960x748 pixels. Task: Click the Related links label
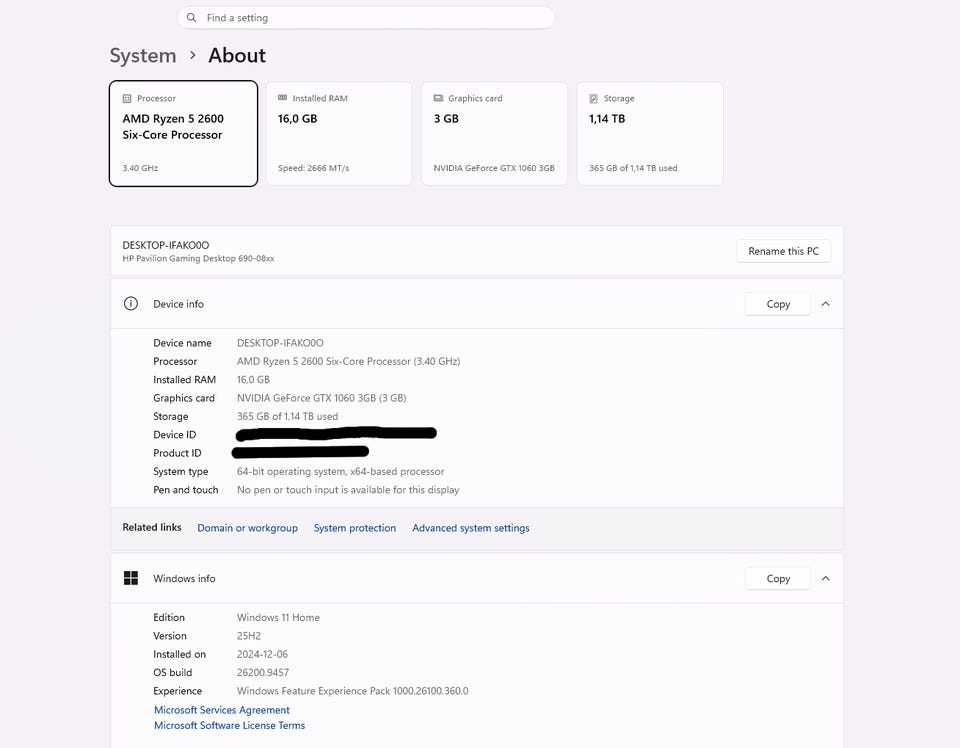click(152, 527)
